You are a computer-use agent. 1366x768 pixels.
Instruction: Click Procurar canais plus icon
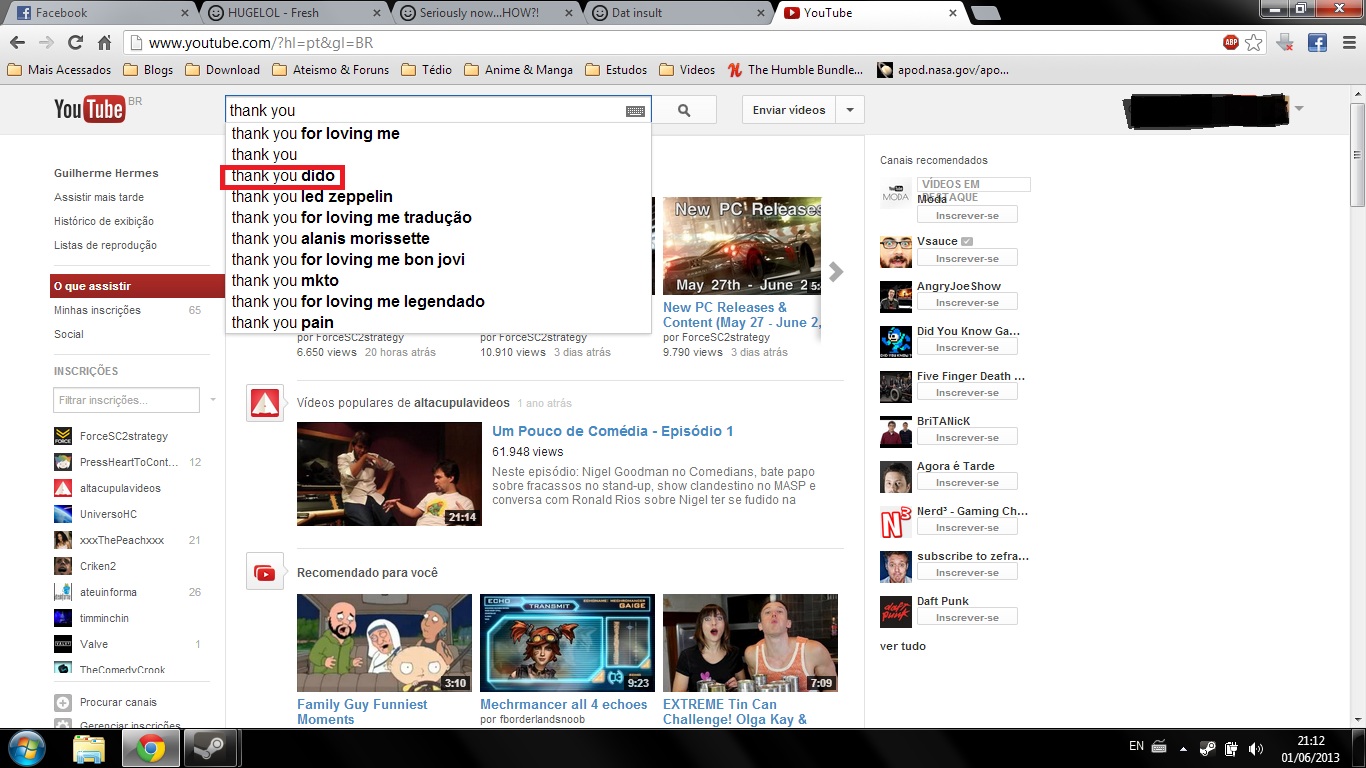point(63,702)
